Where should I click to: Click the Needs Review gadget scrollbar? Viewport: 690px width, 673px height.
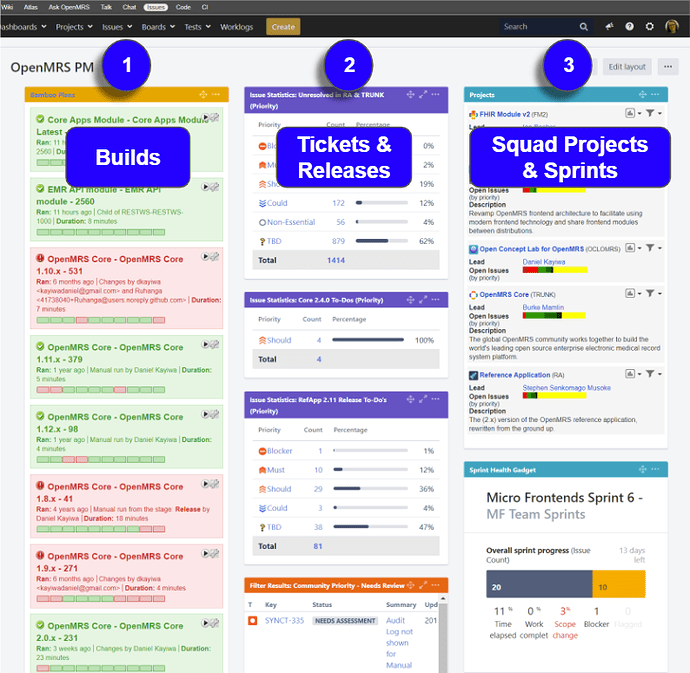pyautogui.click(x=443, y=634)
